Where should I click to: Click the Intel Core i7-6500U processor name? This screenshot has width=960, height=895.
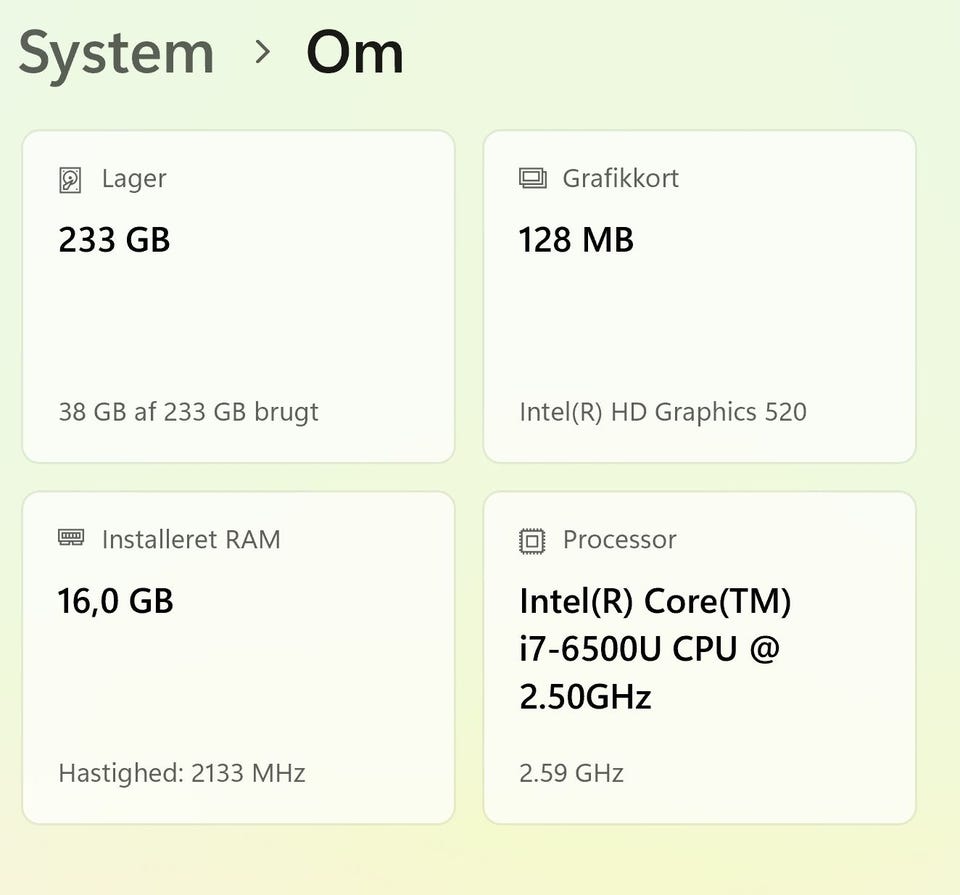tap(655, 649)
